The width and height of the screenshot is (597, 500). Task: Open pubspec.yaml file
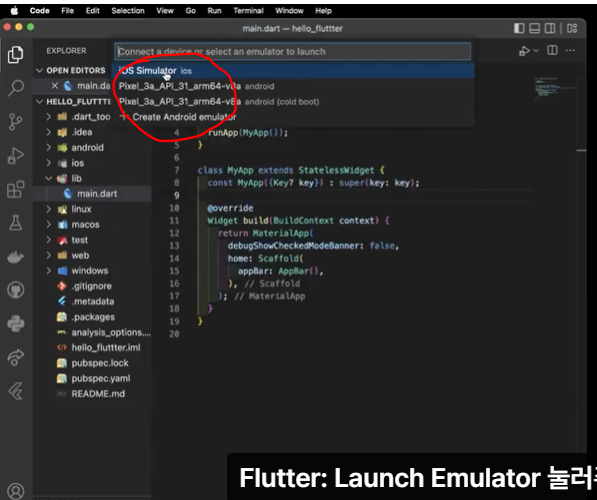coord(101,379)
